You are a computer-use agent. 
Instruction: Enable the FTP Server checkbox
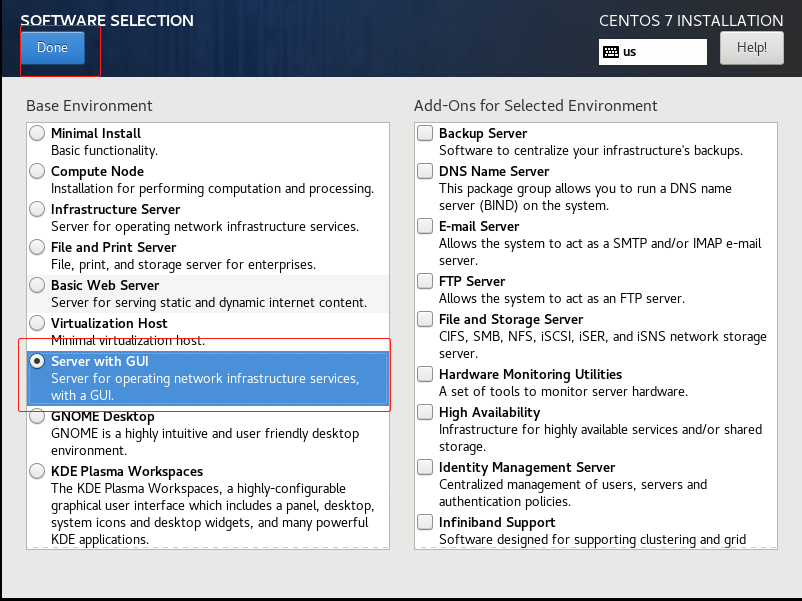tap(425, 281)
